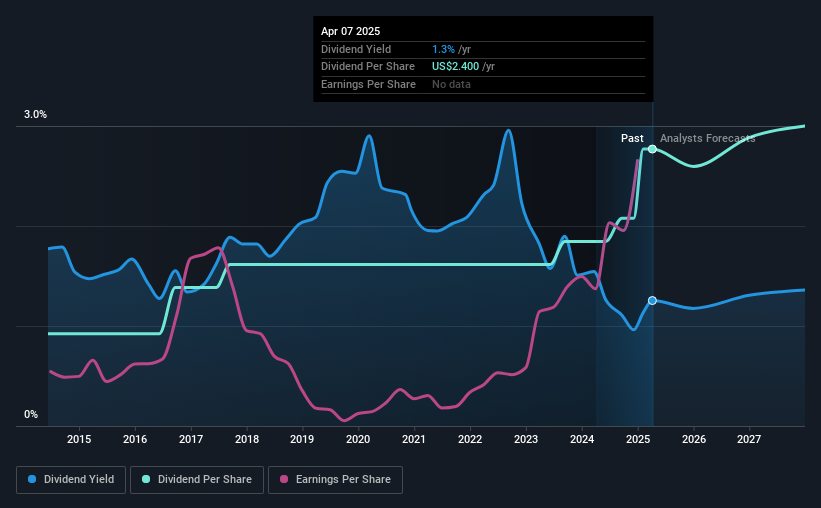Click the pink Earnings Per Share legend dot
The width and height of the screenshot is (821, 508).
tap(284, 479)
